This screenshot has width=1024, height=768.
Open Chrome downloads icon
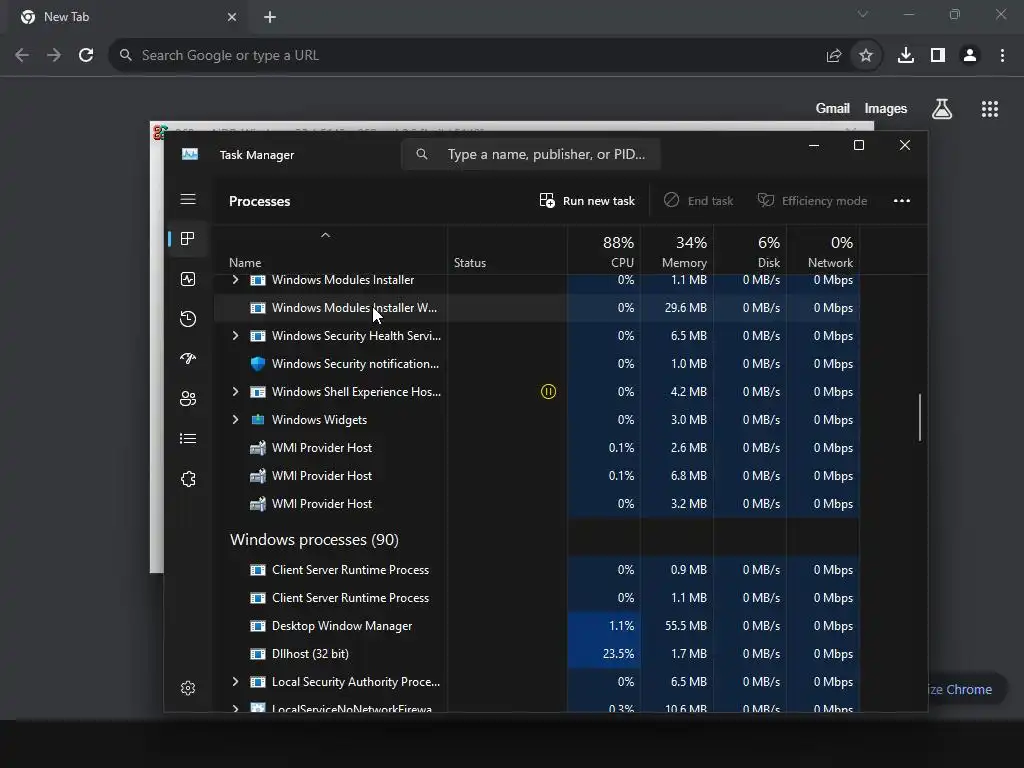[906, 56]
